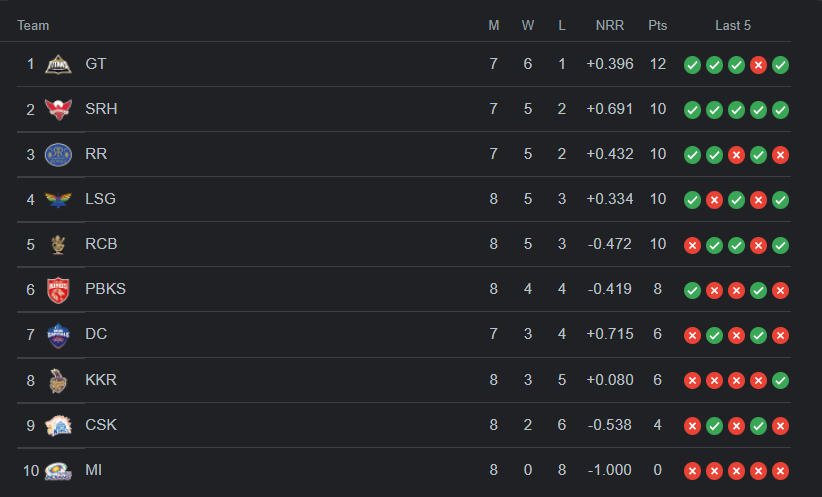Click the Pts column header
Image resolution: width=822 pixels, height=497 pixels.
657,25
